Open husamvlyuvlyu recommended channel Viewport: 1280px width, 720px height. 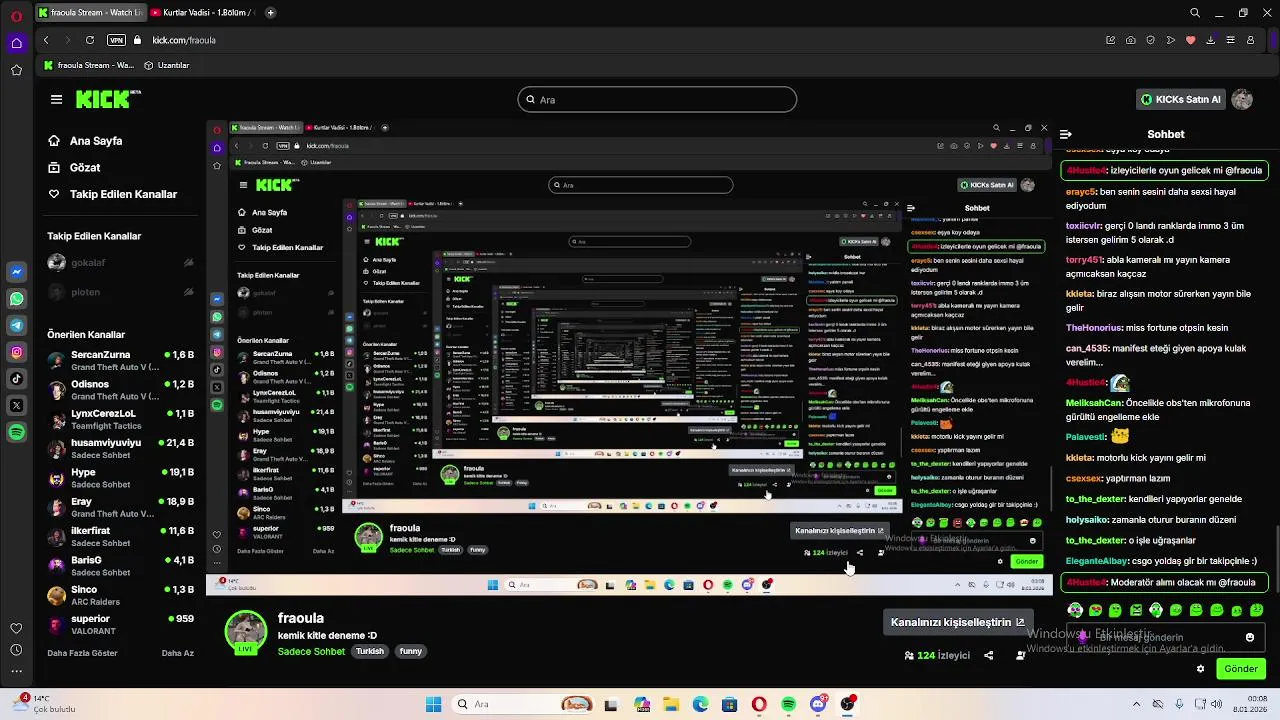tap(121, 448)
